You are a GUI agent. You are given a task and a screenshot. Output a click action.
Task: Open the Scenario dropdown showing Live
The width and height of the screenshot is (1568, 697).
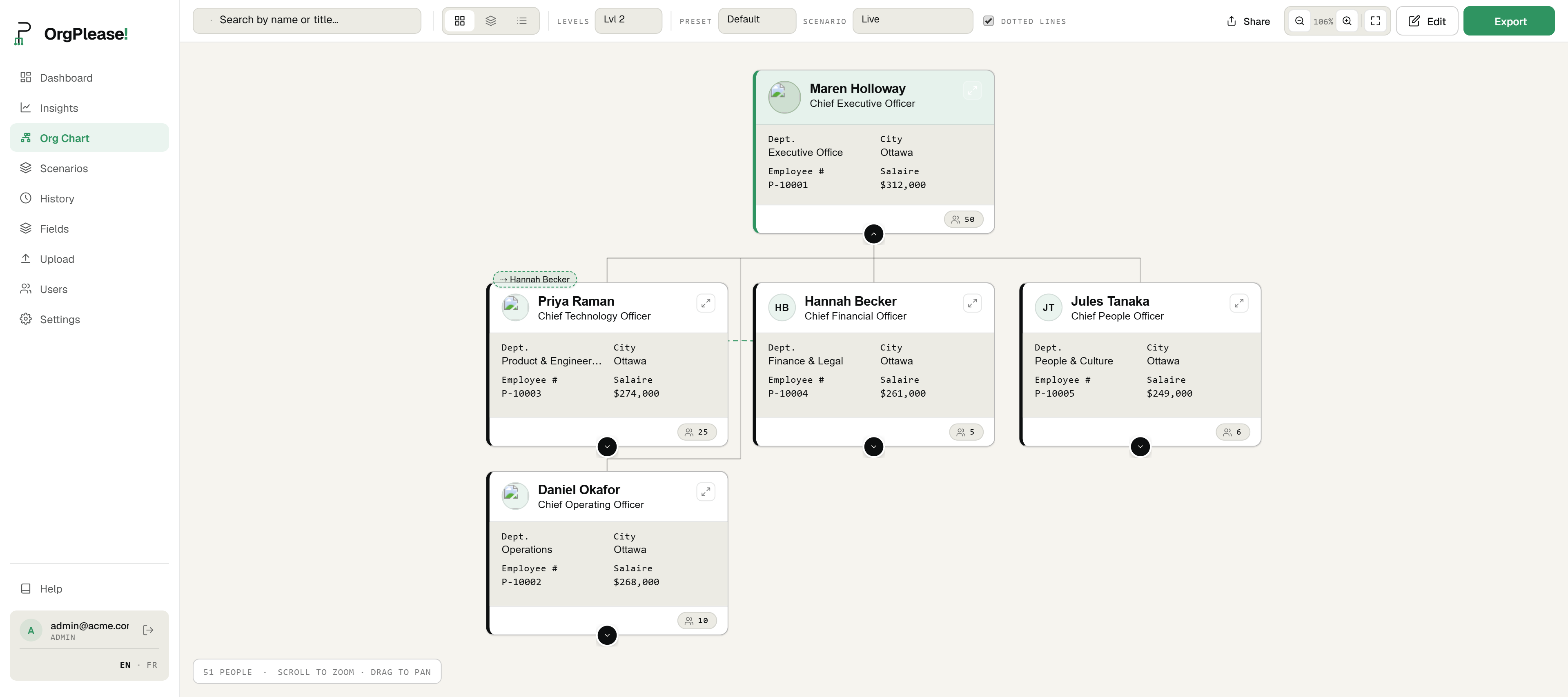(x=913, y=21)
